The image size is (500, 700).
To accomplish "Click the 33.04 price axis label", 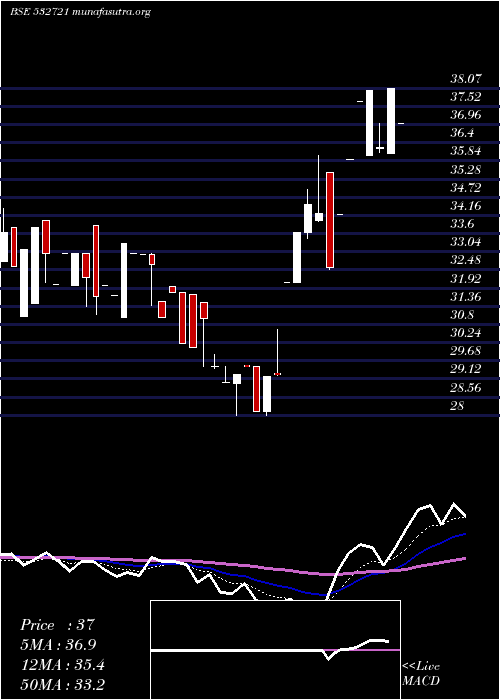I will [x=466, y=242].
